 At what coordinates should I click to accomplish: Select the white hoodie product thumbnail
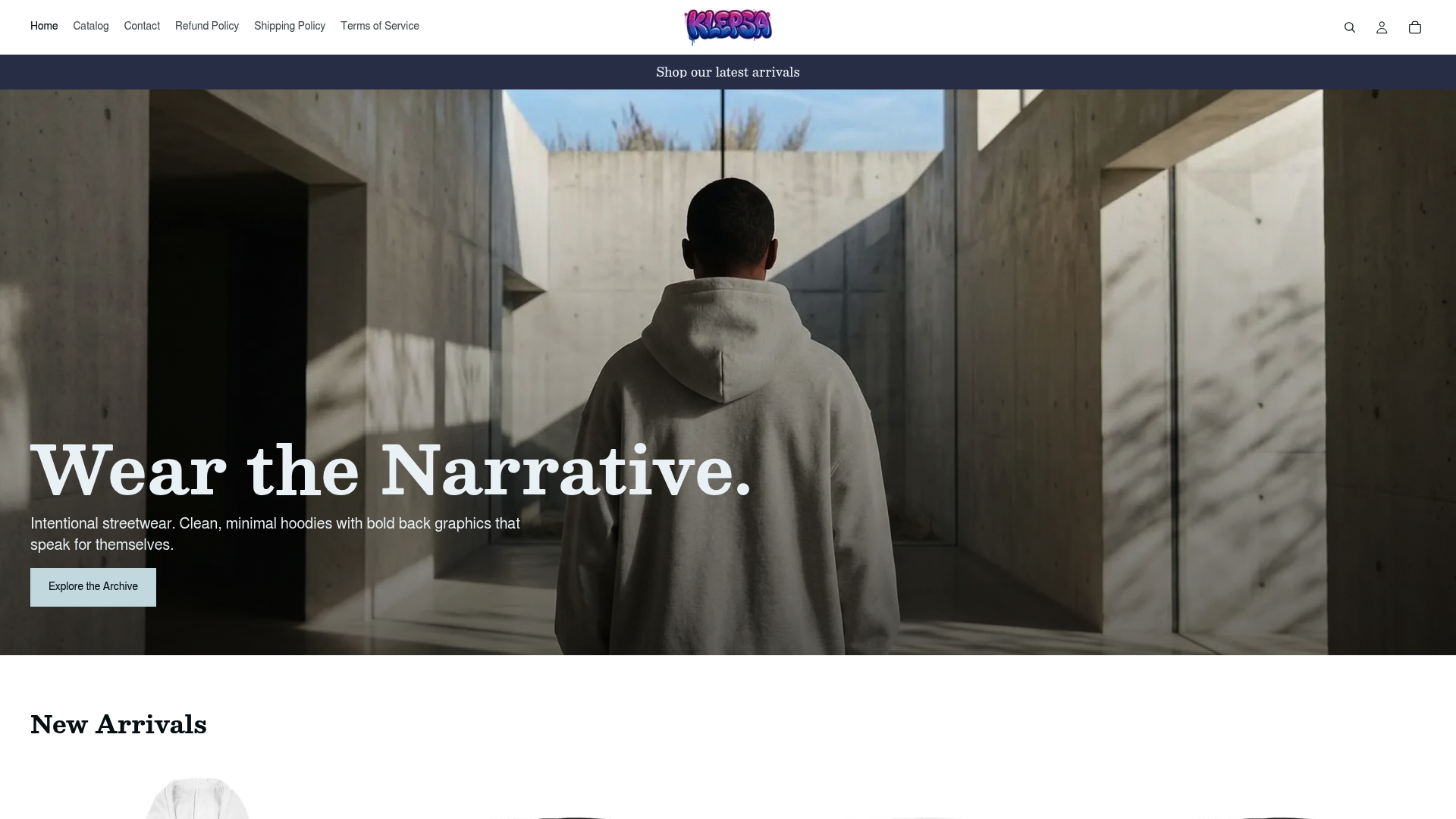pyautogui.click(x=197, y=798)
